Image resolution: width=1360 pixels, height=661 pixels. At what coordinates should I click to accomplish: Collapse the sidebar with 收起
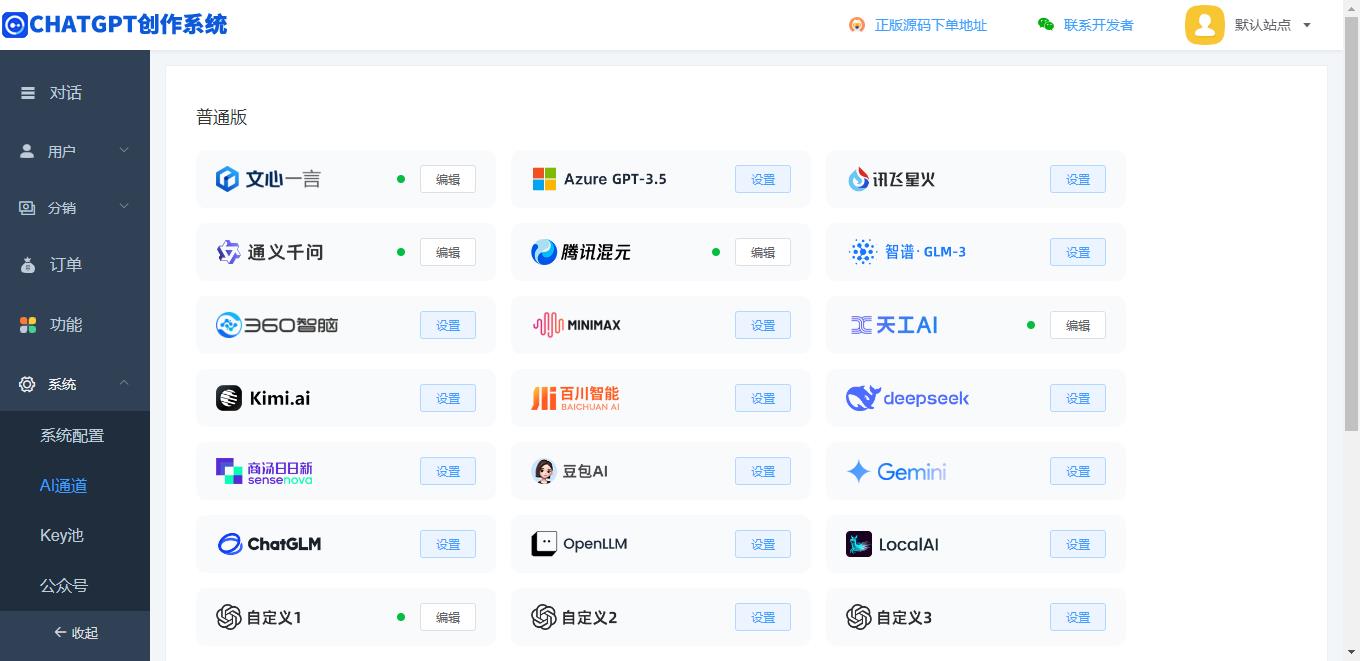click(75, 633)
